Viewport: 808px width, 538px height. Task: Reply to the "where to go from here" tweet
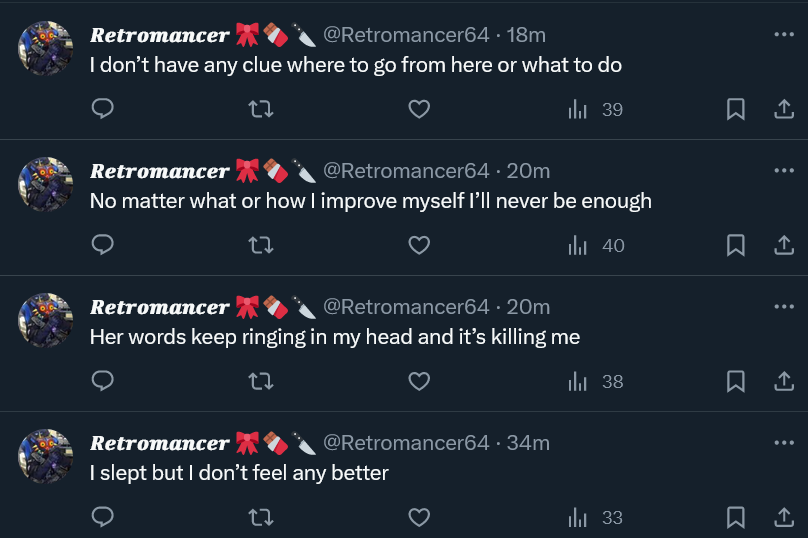pos(102,109)
